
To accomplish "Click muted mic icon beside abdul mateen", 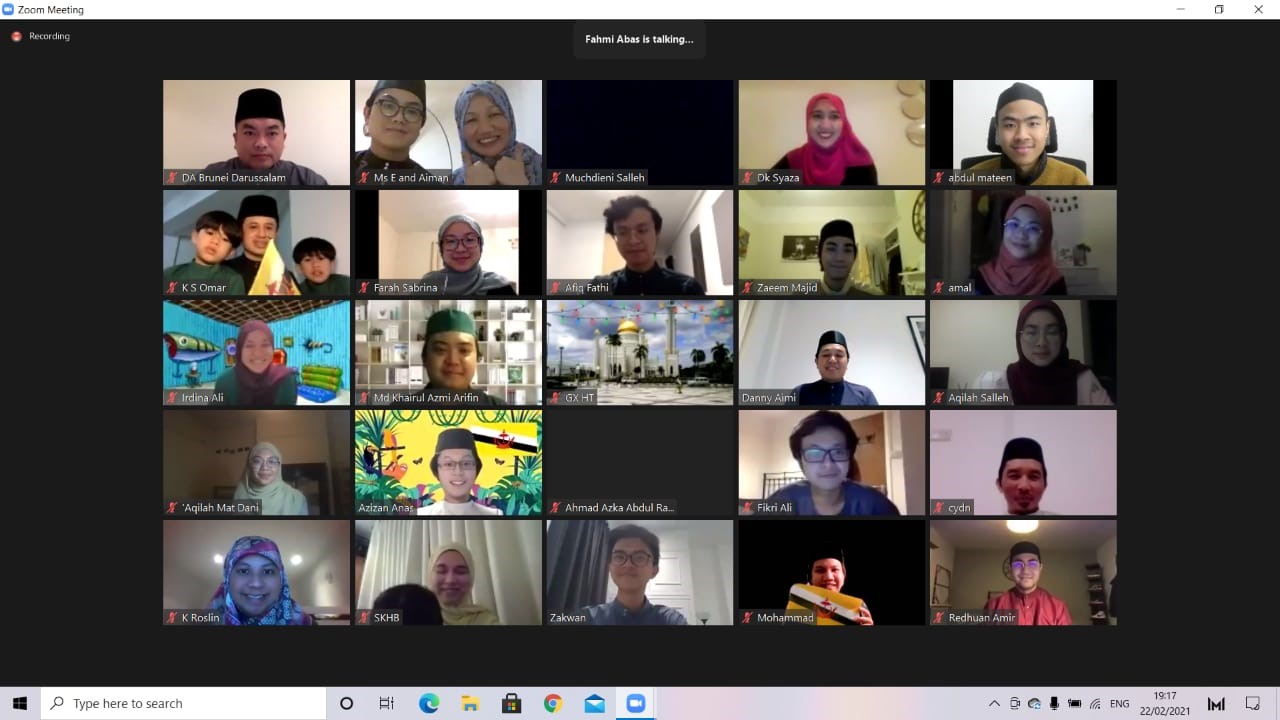I will (x=939, y=178).
